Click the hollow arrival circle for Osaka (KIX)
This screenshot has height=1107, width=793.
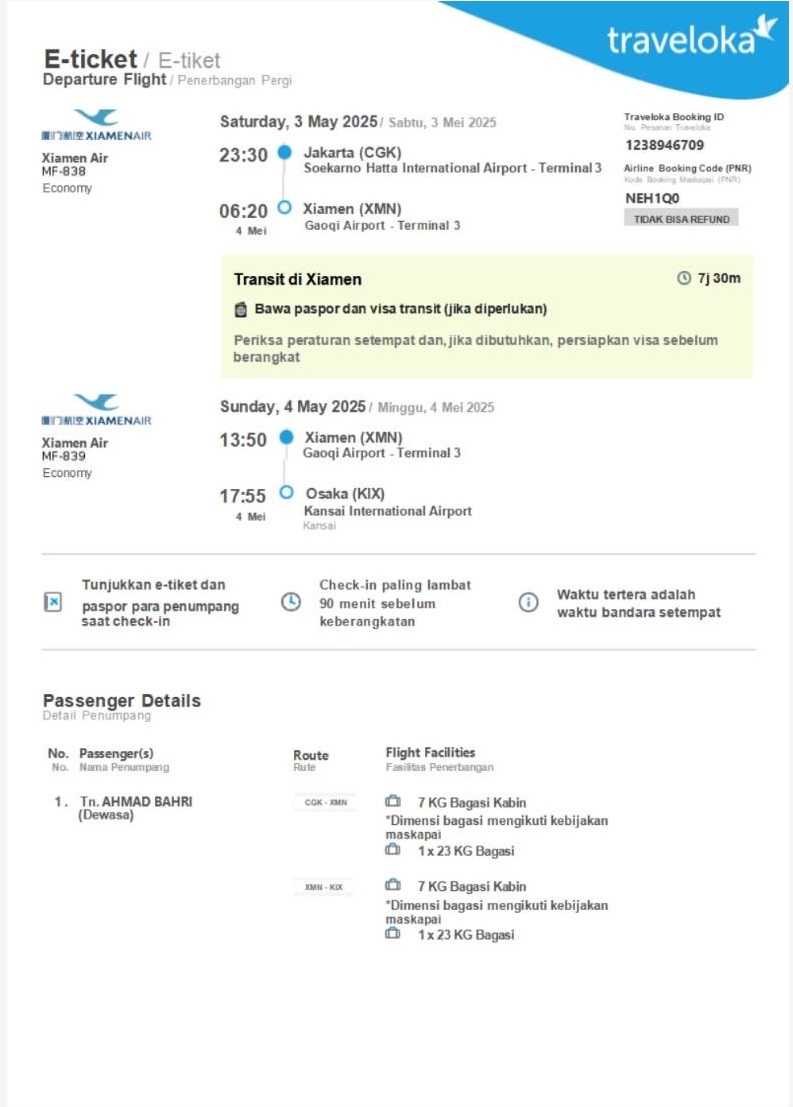(287, 493)
